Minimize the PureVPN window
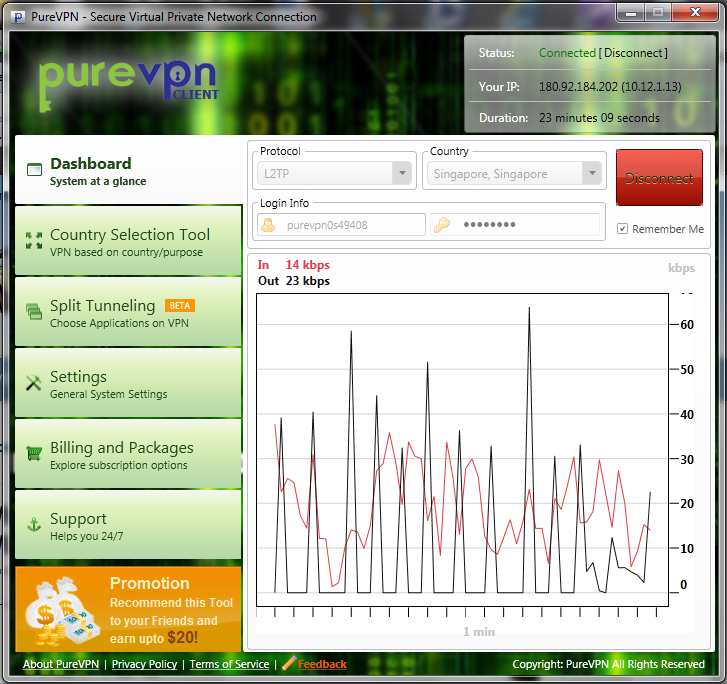The image size is (727, 684). 631,13
